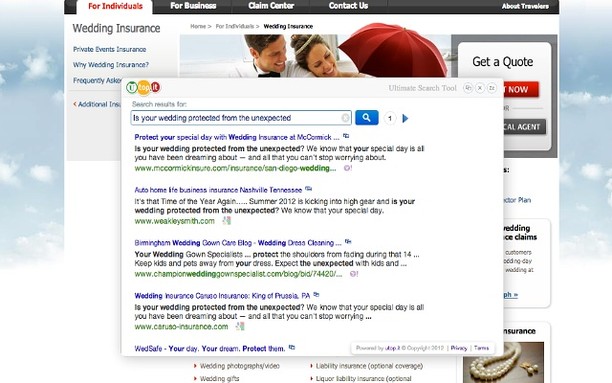Open Birmingham Wedding Gown Care Blog result
The width and height of the screenshot is (612, 383).
click(x=238, y=243)
